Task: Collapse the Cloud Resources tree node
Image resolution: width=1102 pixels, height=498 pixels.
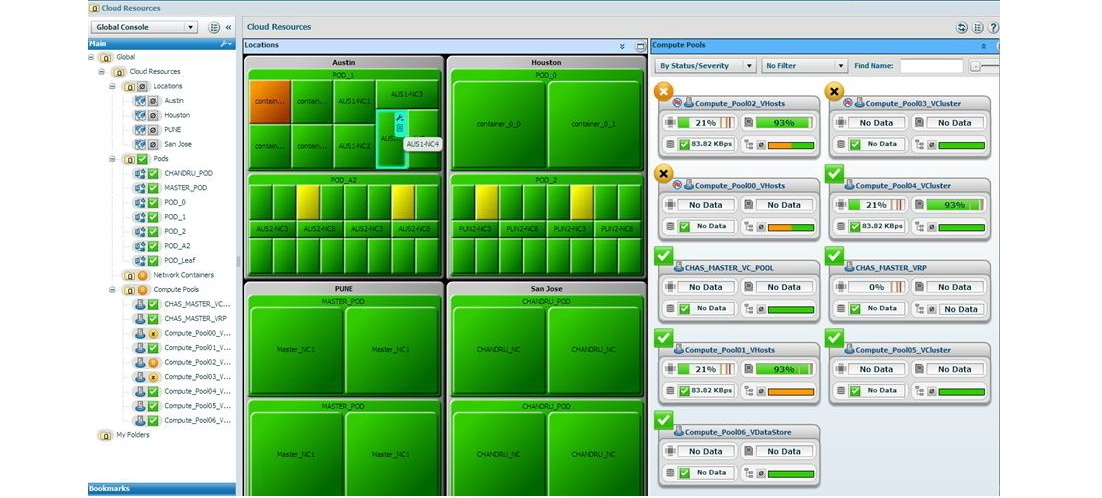Action: 101,72
